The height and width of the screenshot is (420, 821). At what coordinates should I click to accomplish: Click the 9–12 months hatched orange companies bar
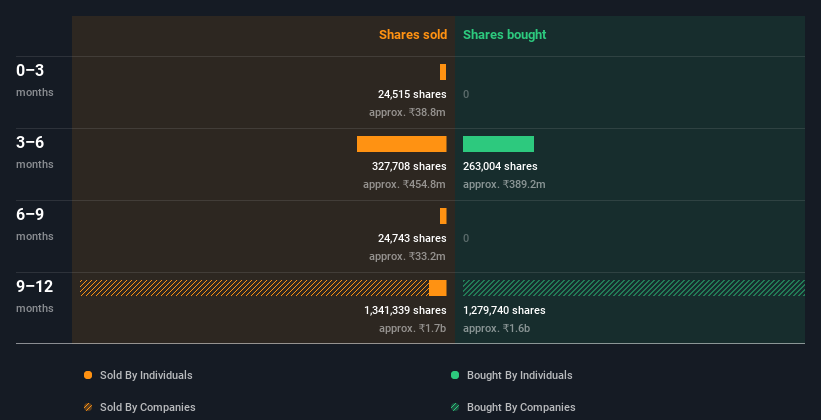(254, 288)
